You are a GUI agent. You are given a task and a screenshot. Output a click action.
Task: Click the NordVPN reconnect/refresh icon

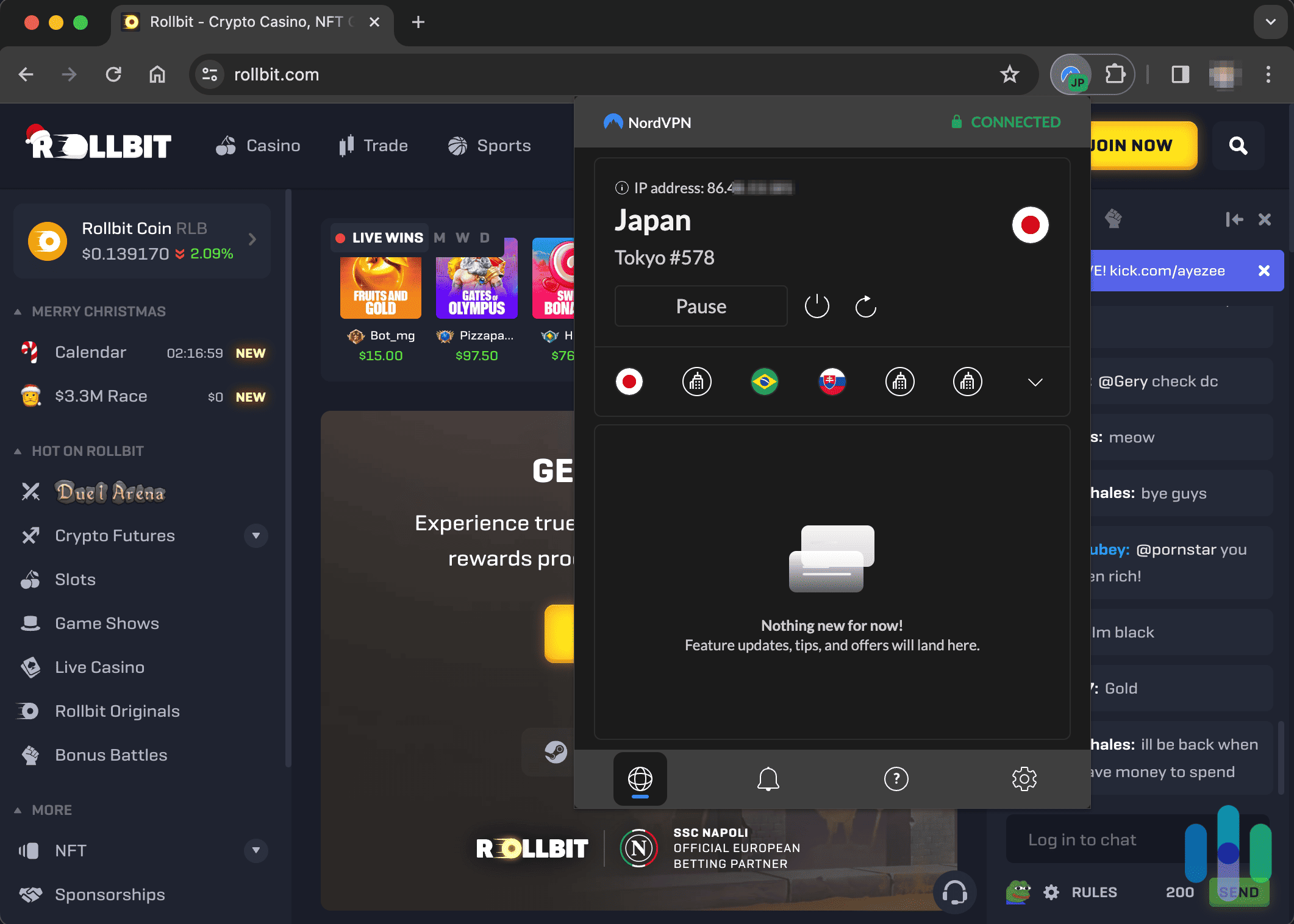(x=865, y=306)
